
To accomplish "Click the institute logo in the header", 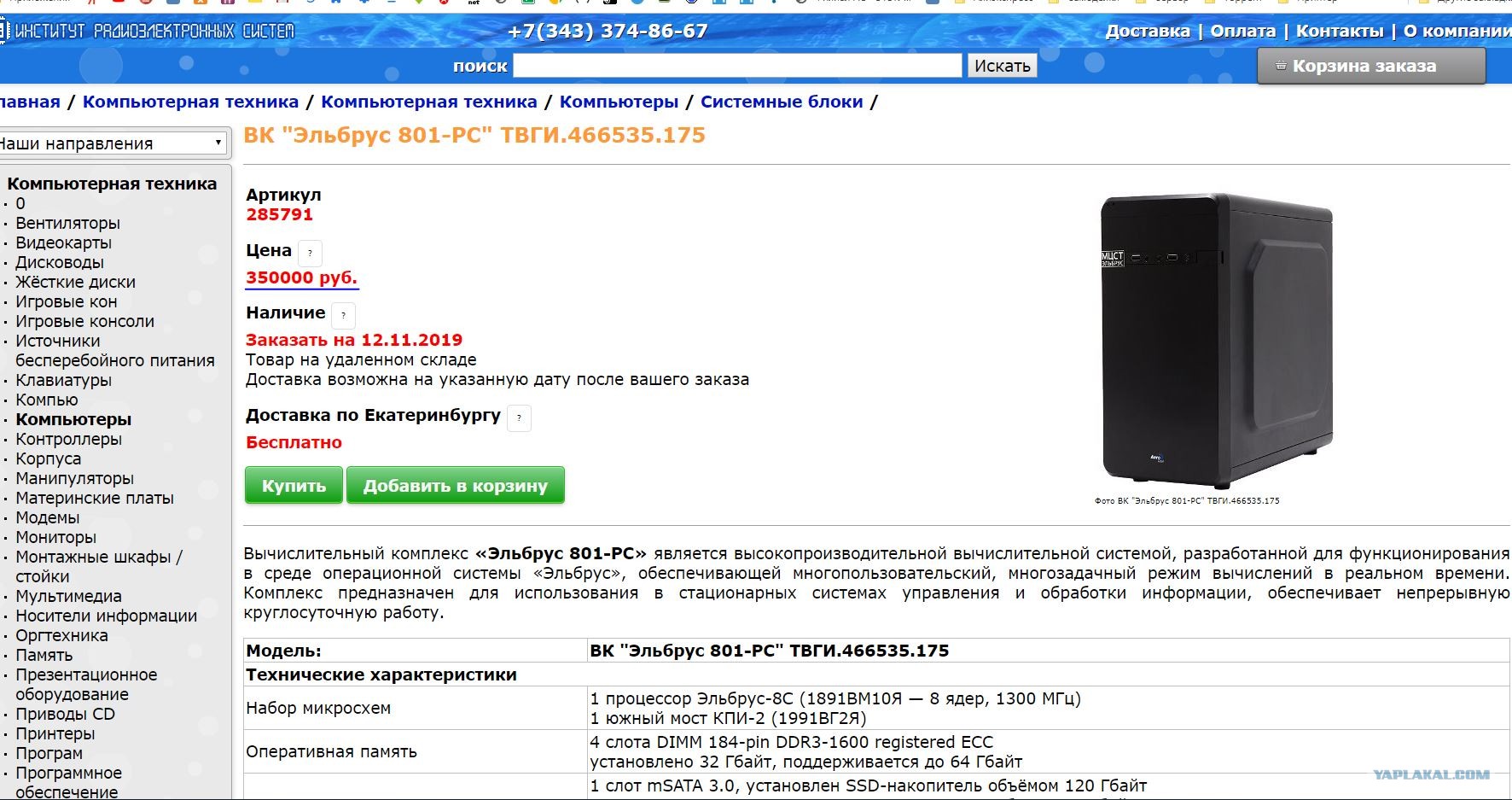I will pyautogui.click(x=148, y=32).
